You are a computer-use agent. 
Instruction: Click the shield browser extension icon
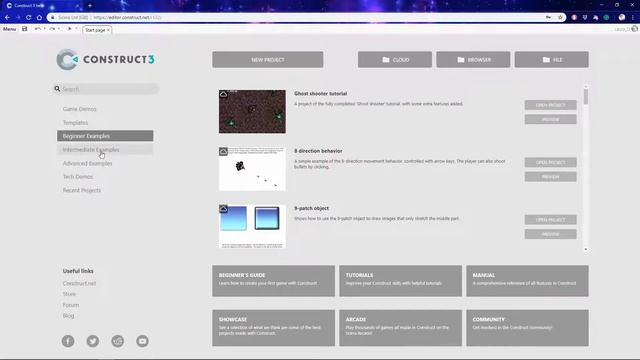point(585,18)
